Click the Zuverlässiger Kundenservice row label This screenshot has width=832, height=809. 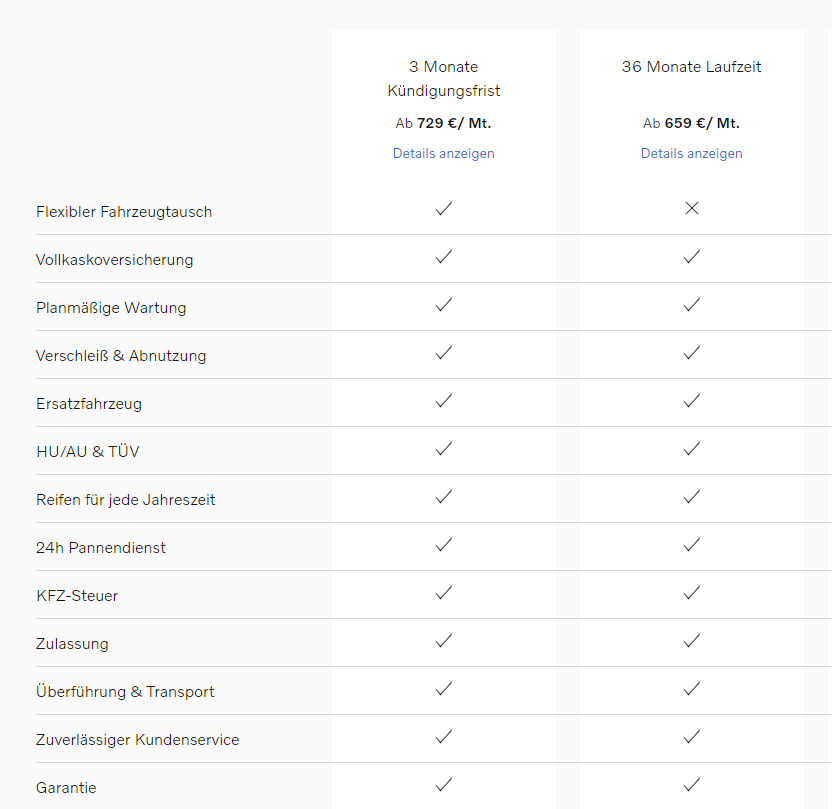point(137,740)
